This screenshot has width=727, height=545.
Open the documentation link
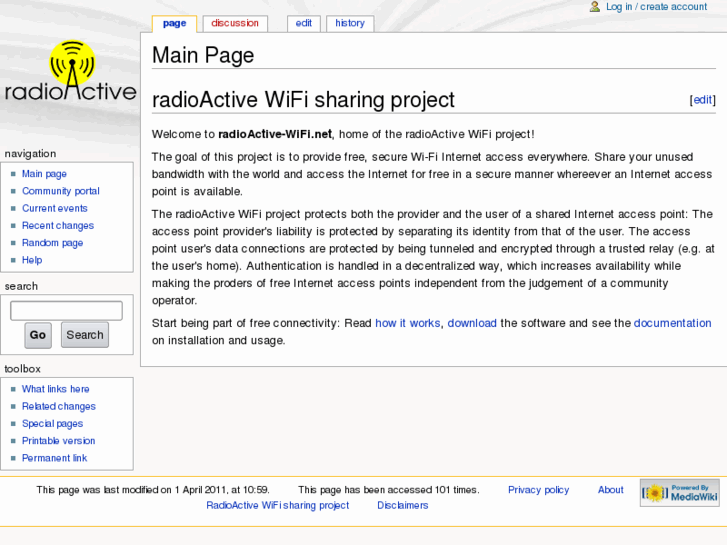coord(672,323)
